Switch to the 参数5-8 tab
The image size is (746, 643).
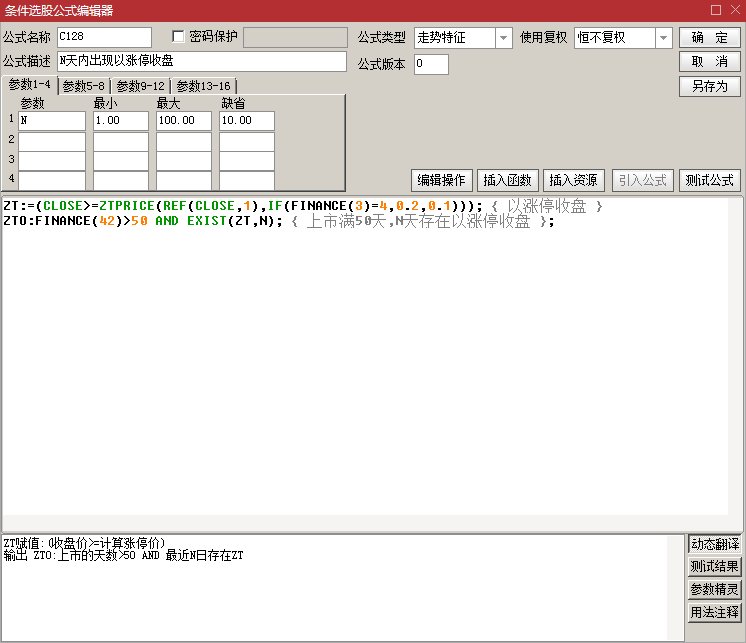pos(84,86)
